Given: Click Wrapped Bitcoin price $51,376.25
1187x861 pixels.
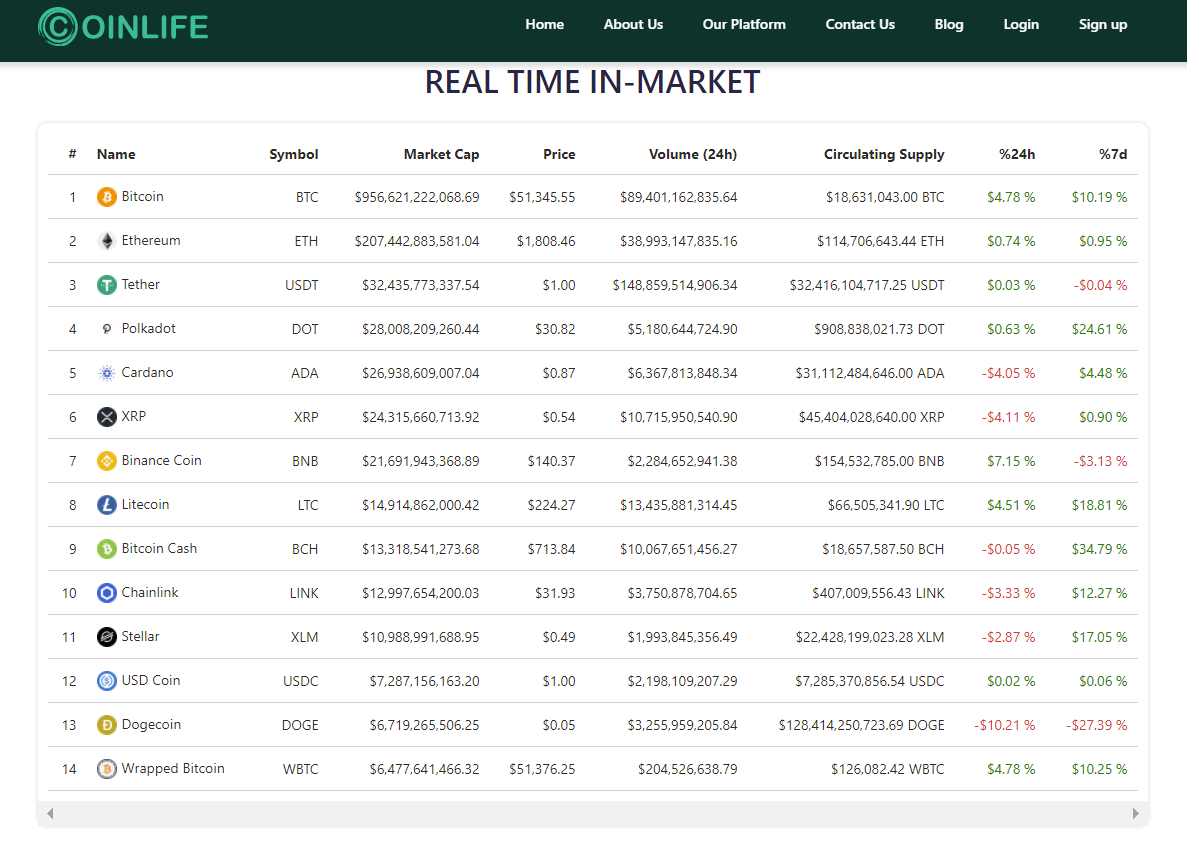Looking at the screenshot, I should pos(542,769).
